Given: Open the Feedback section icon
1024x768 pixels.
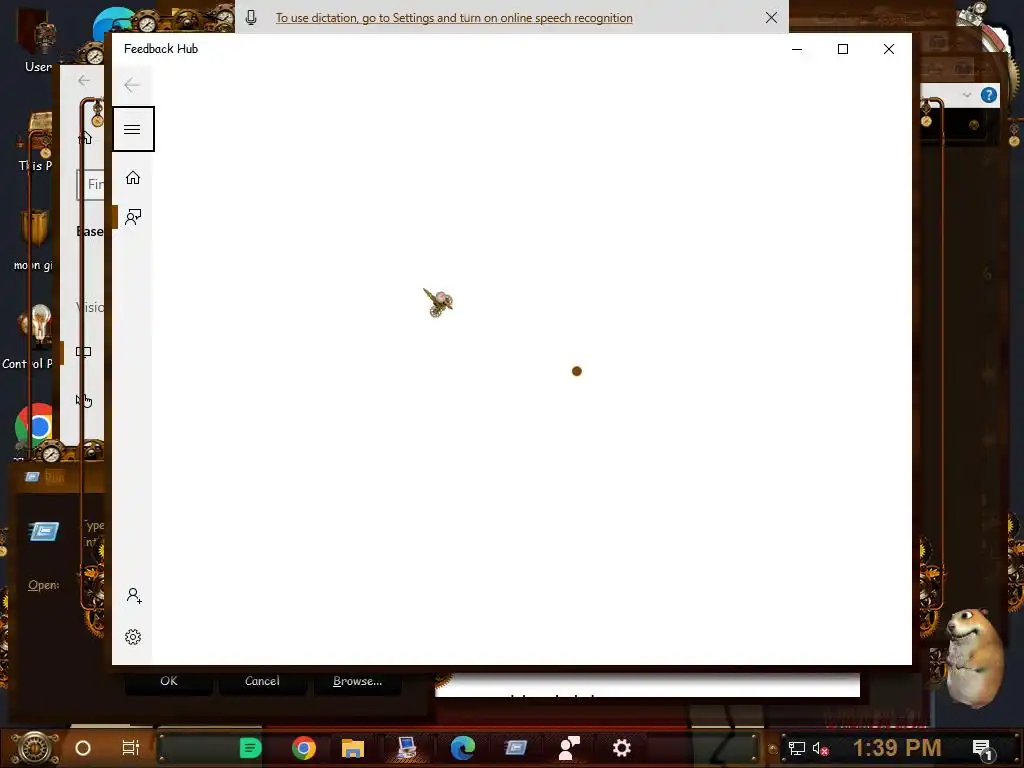Looking at the screenshot, I should (133, 217).
